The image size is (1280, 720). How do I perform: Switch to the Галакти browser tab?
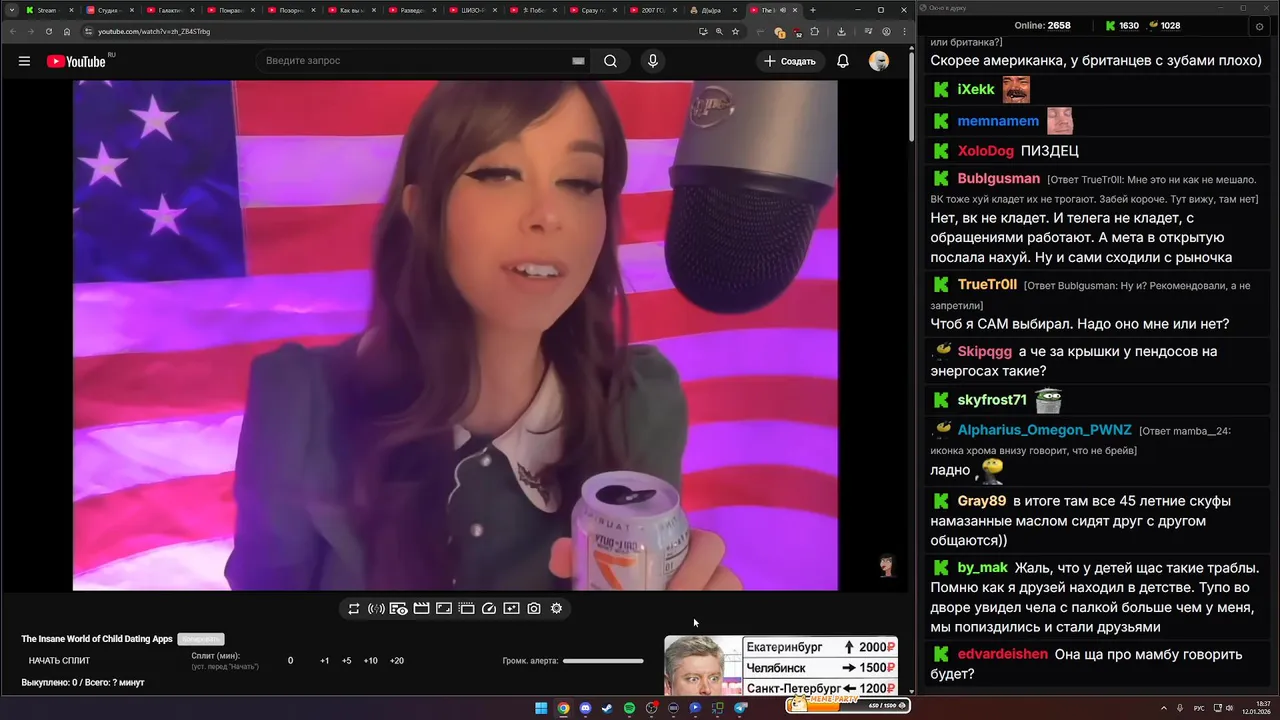(170, 10)
